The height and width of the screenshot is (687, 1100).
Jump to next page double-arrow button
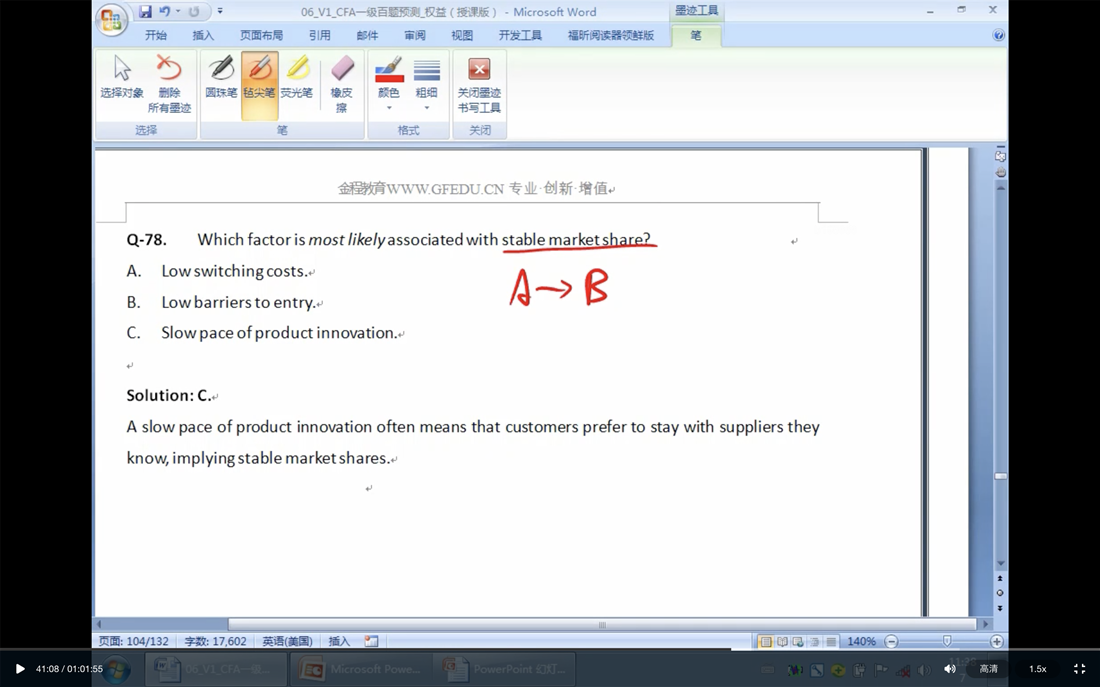click(x=1000, y=608)
